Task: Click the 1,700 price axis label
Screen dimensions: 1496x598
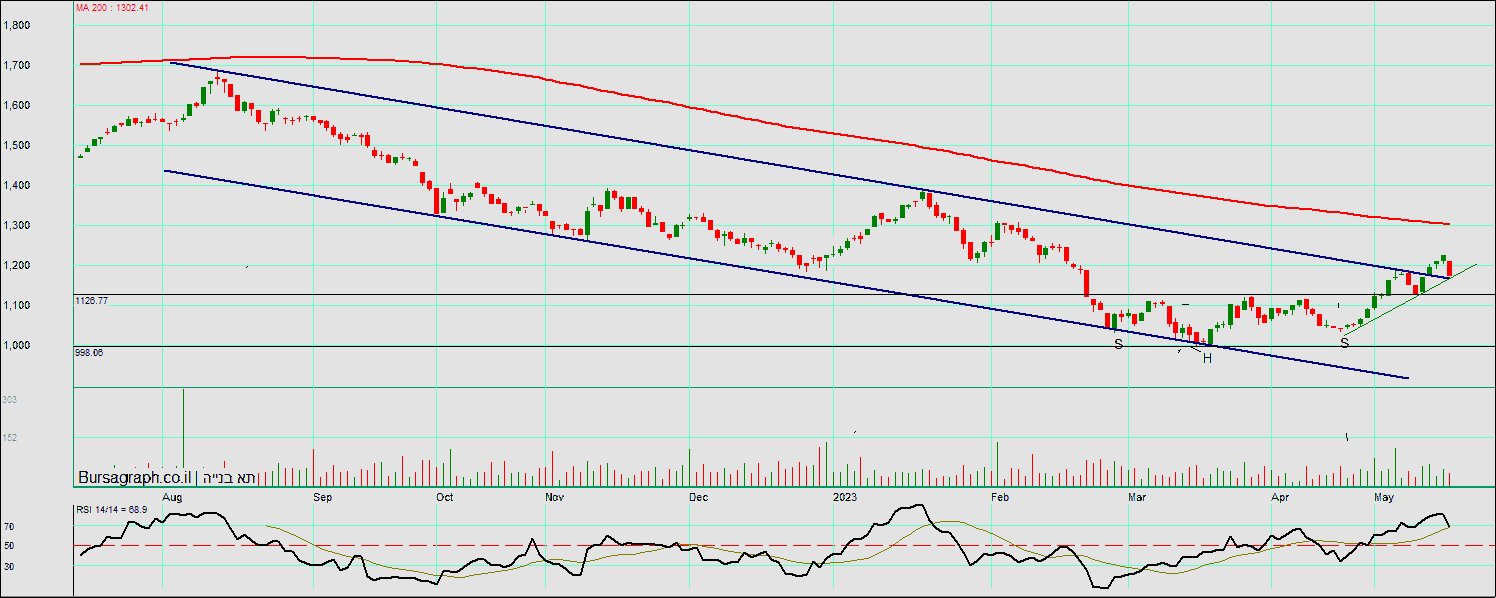Action: [16, 65]
